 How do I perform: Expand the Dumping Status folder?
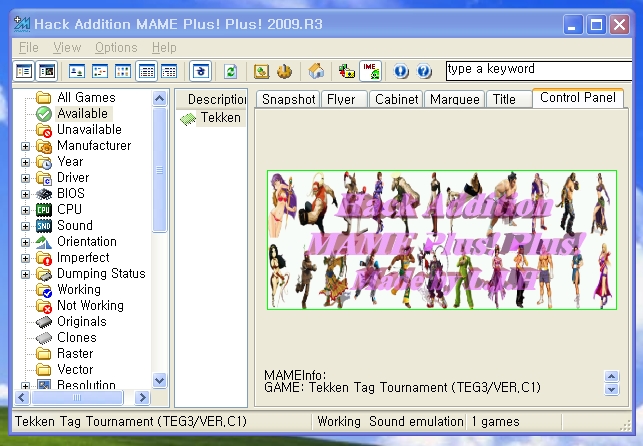tap(25, 274)
